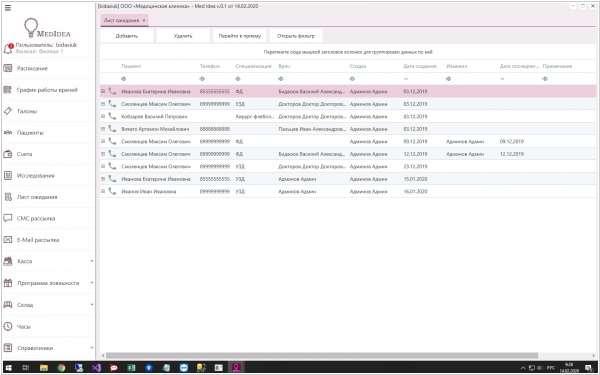Expand the Касса submenu arrow
This screenshot has width=600, height=375.
click(x=92, y=261)
